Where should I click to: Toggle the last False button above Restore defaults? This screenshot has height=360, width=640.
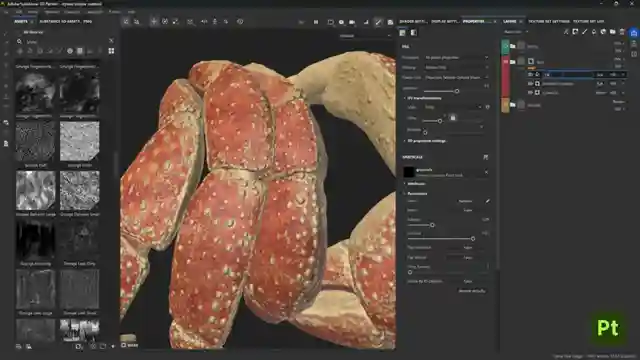pos(468,281)
